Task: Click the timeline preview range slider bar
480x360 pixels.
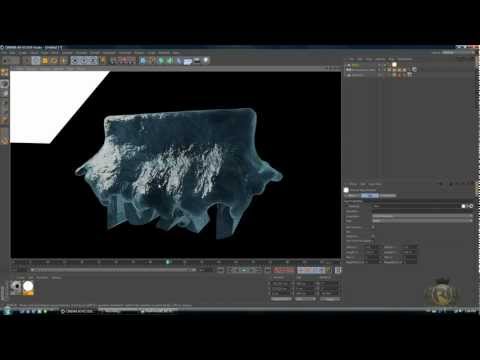Action: tap(113, 270)
